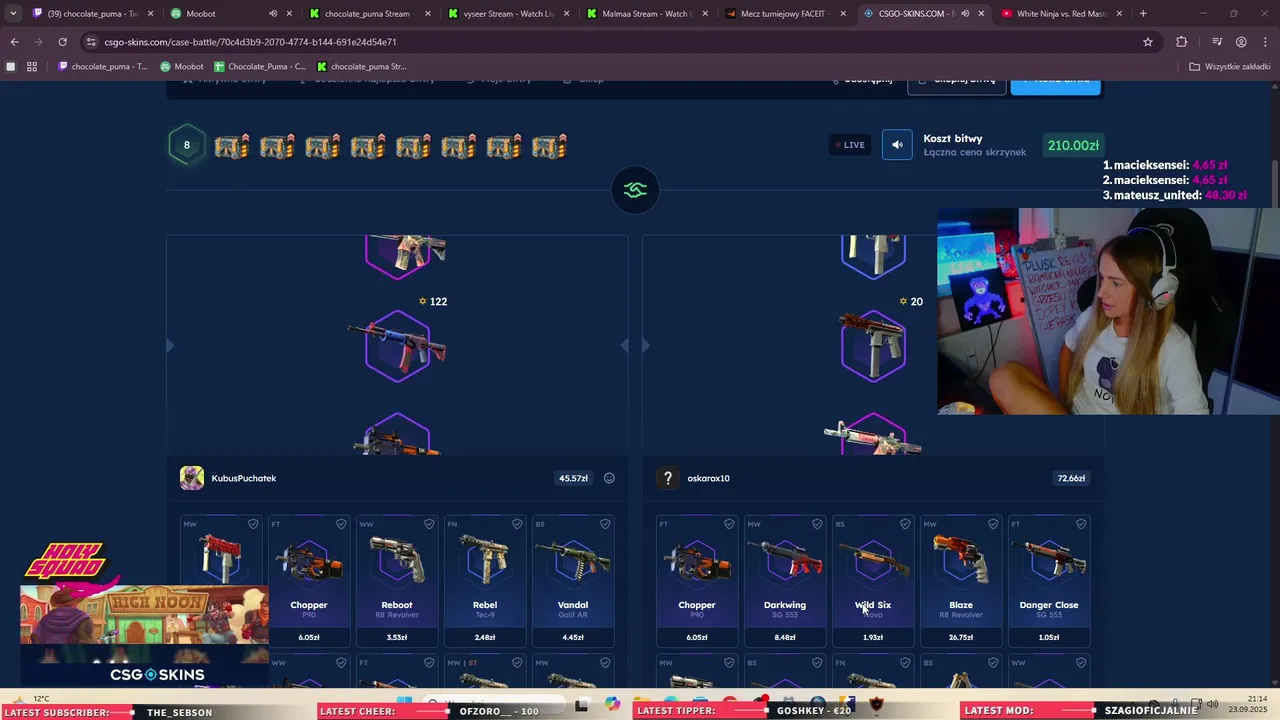Select the first case in the battle row
Viewport: 1280px width, 720px height.
click(232, 146)
